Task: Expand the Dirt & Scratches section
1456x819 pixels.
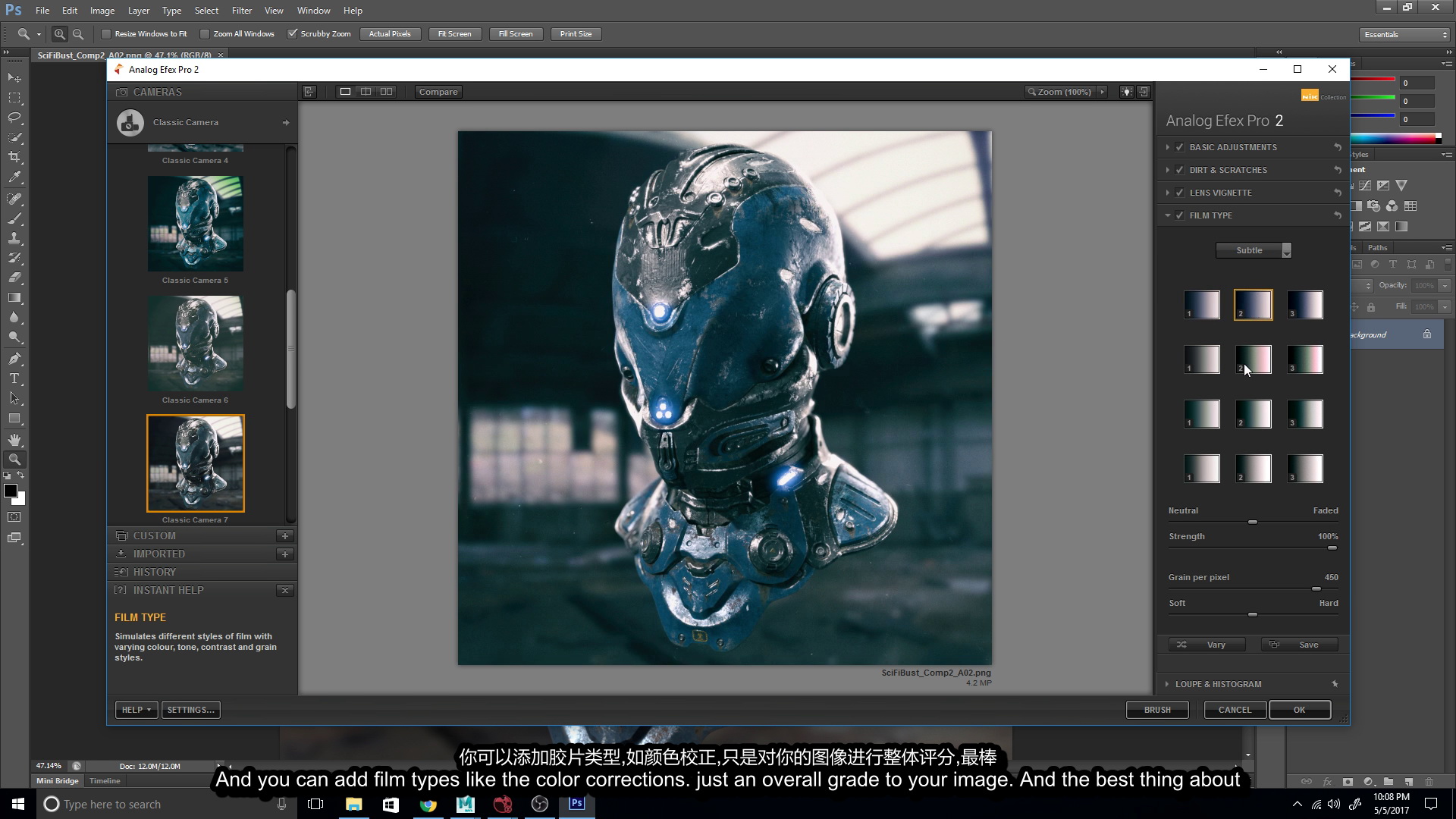Action: [1168, 170]
